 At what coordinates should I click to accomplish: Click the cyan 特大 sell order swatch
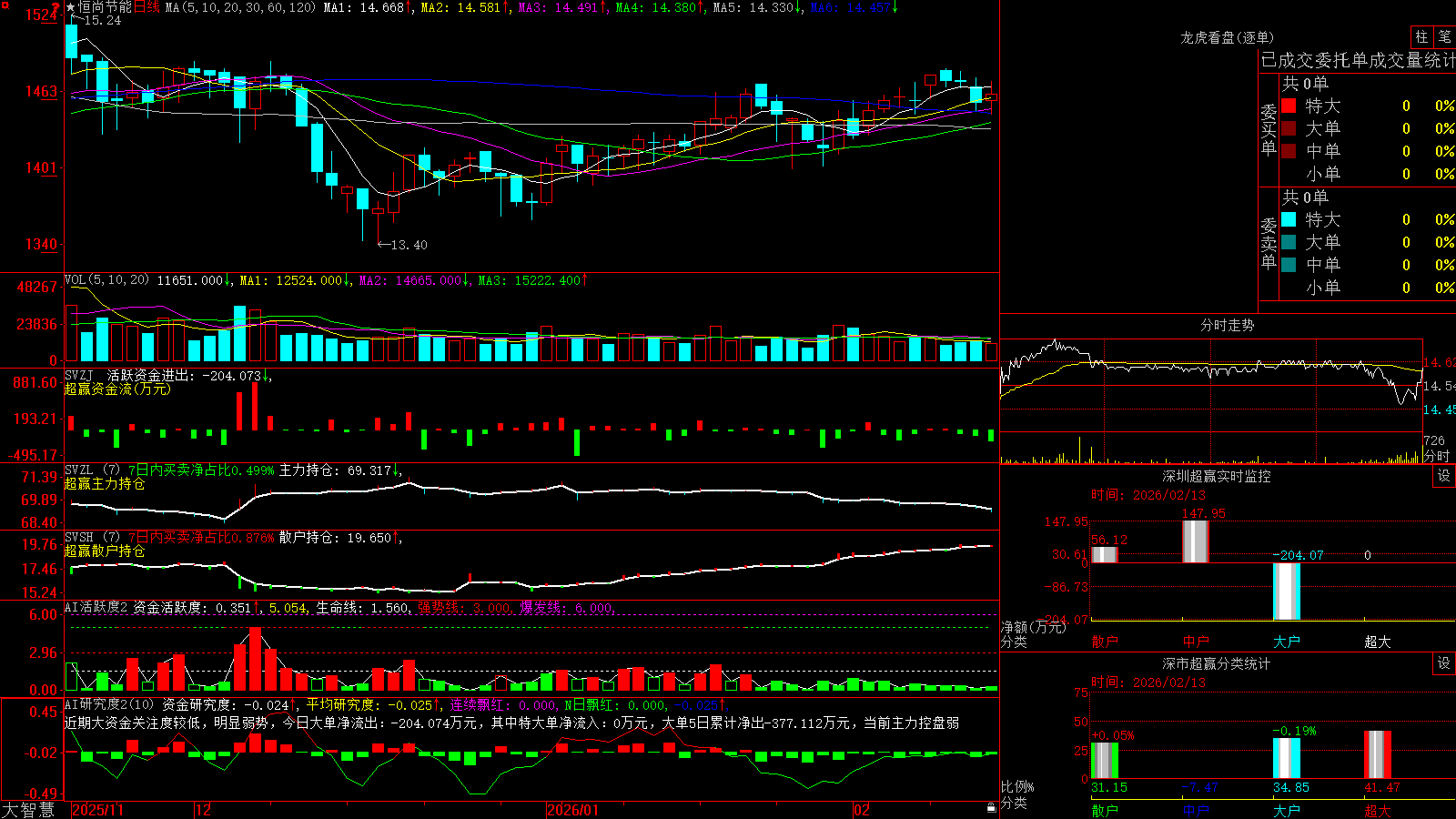(1289, 219)
